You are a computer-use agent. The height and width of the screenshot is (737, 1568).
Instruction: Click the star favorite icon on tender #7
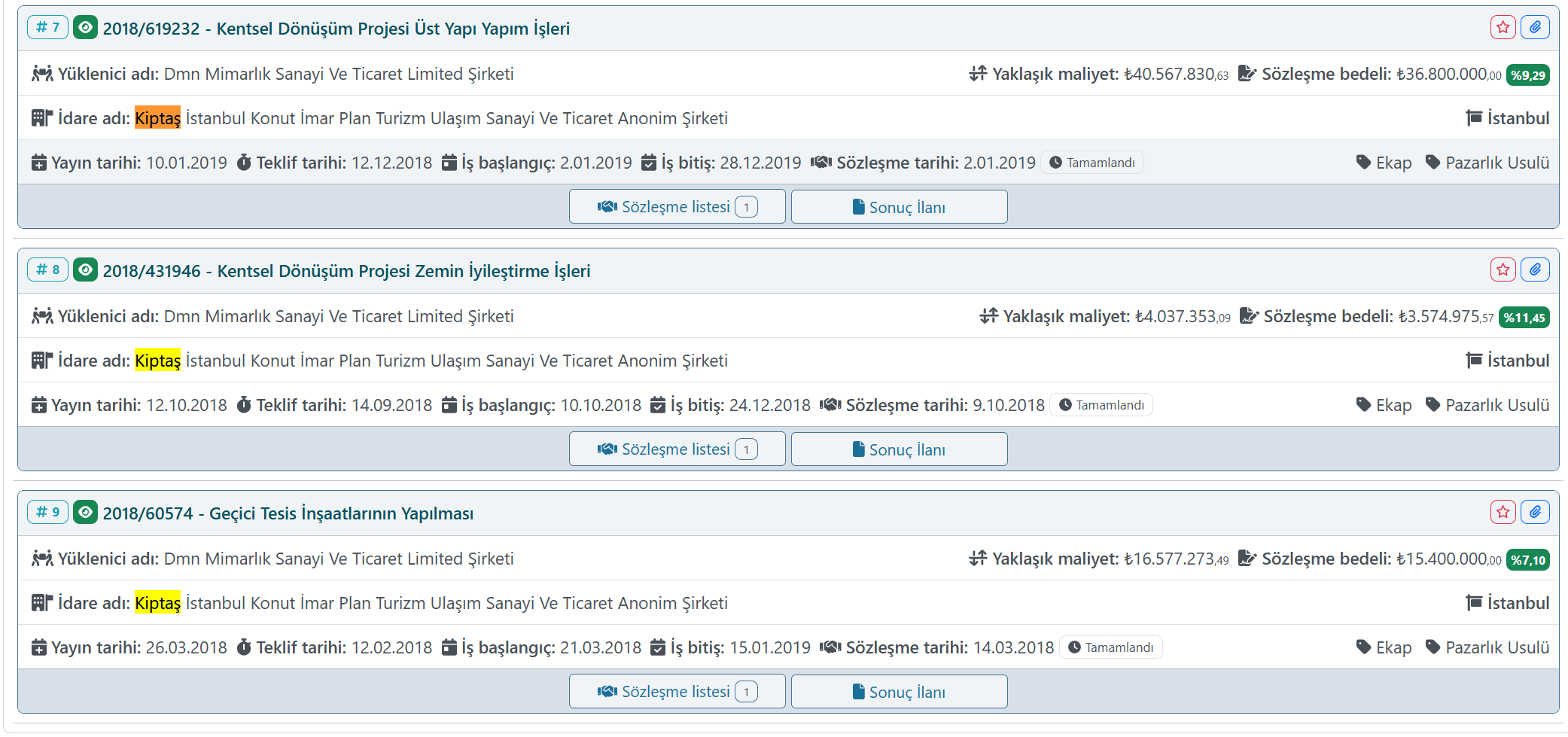(1503, 28)
